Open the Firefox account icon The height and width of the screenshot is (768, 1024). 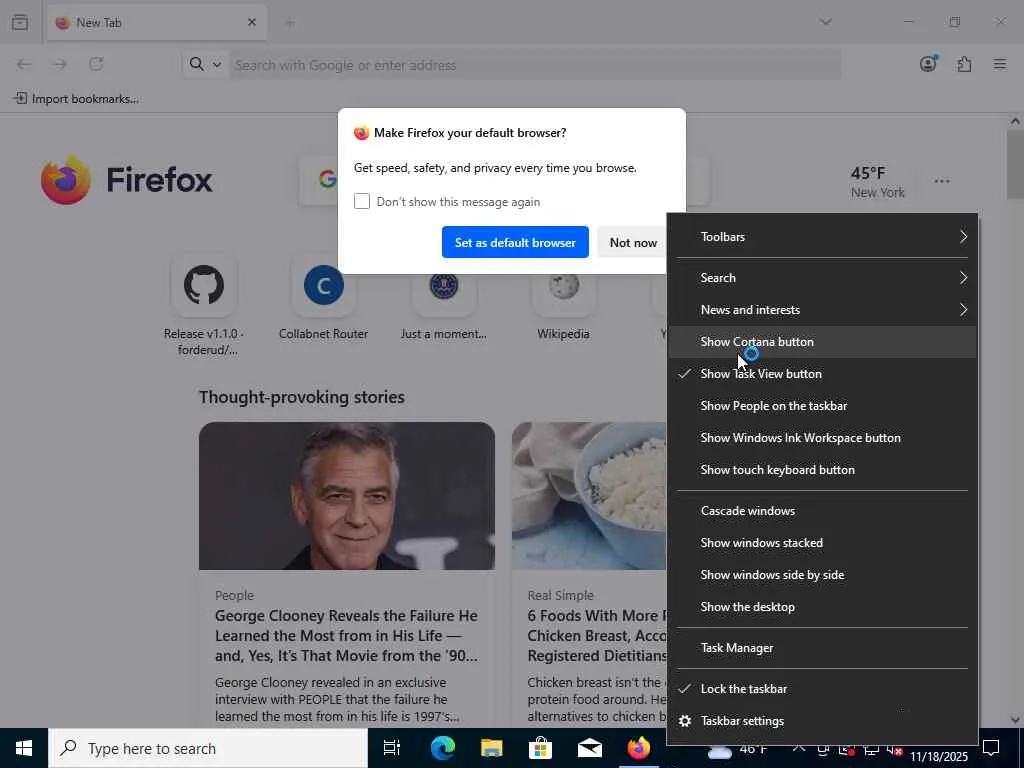pyautogui.click(x=928, y=64)
